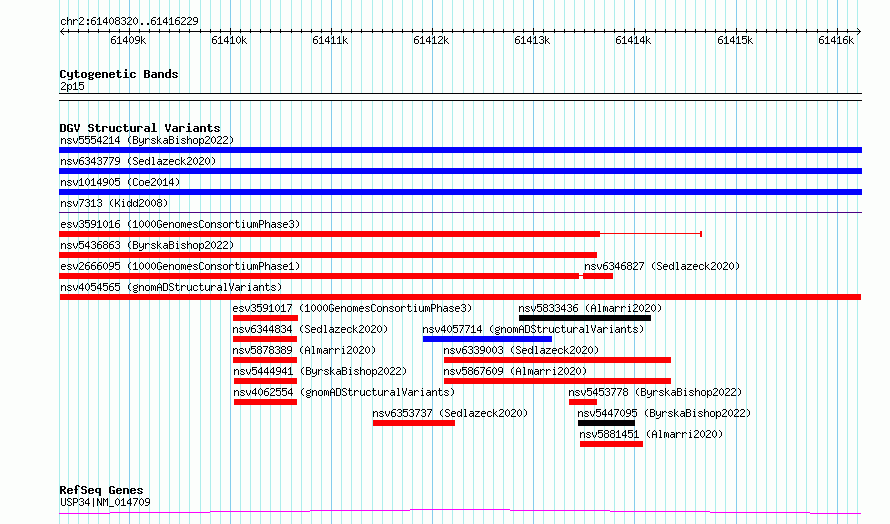Click the USP34|NM_014709 gene label
Viewport: 890px width, 524px height.
click(x=105, y=502)
